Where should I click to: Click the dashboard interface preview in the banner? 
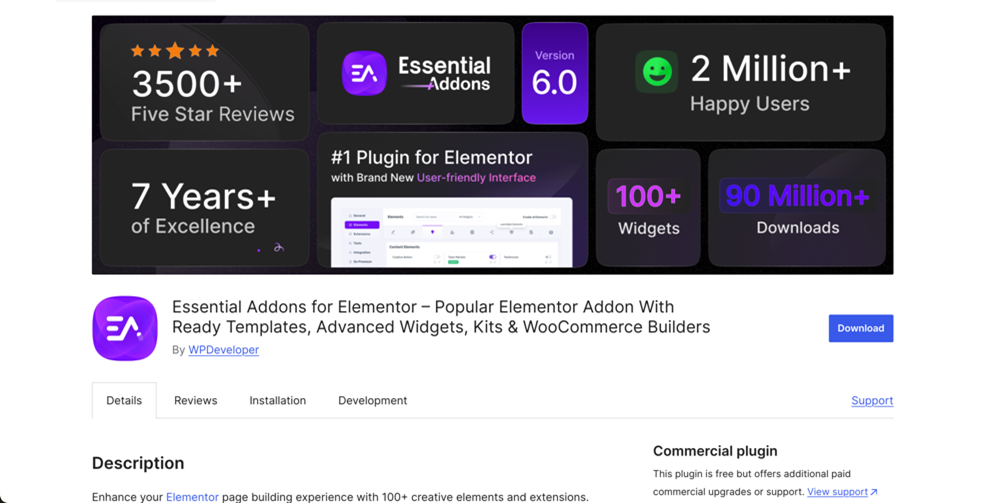click(x=451, y=232)
